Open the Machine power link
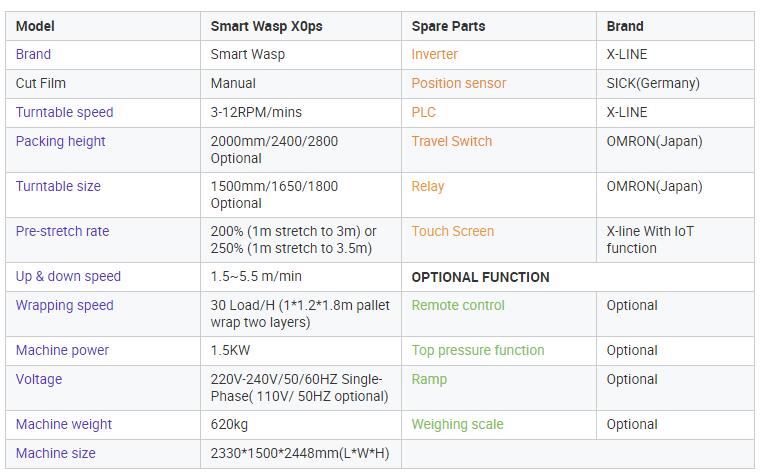Screen dimensions: 762x474 pyautogui.click(x=62, y=350)
